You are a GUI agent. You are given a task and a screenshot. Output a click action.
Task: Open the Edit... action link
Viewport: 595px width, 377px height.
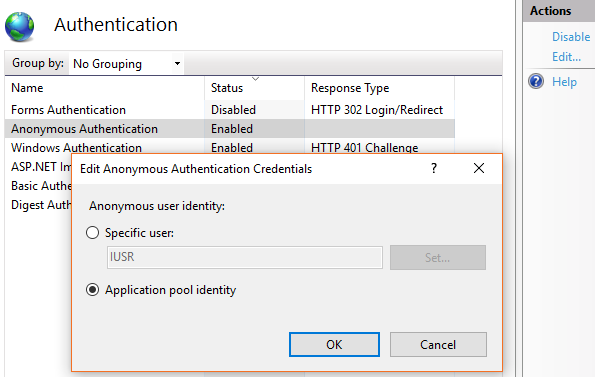click(566, 57)
